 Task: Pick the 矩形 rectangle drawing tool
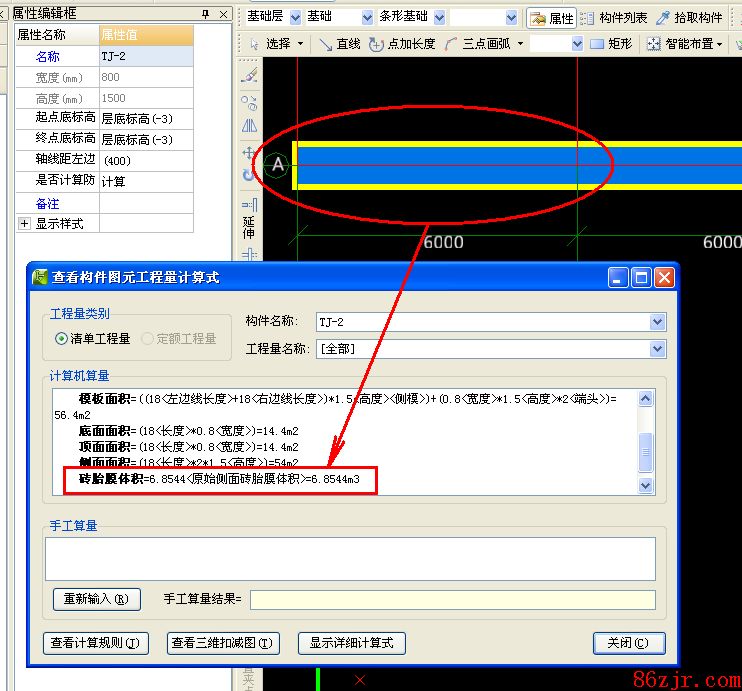coord(611,44)
